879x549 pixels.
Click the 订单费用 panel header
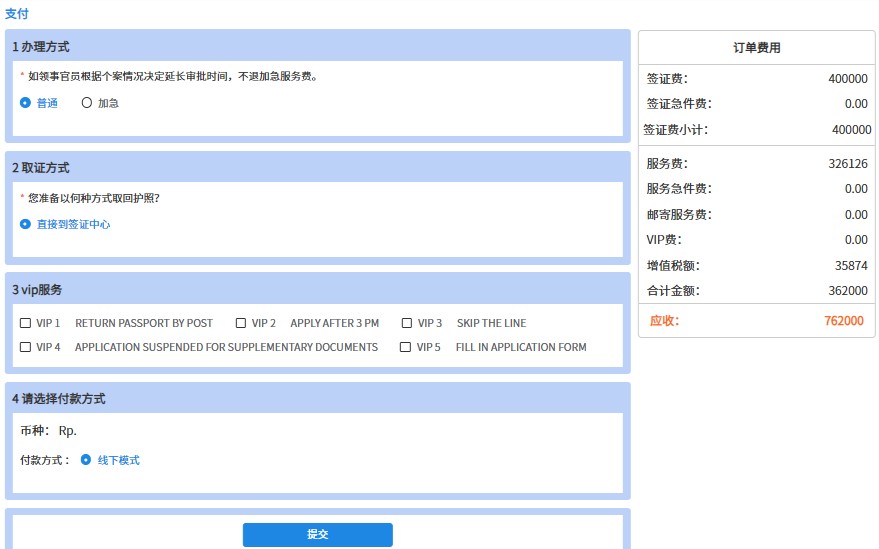756,47
